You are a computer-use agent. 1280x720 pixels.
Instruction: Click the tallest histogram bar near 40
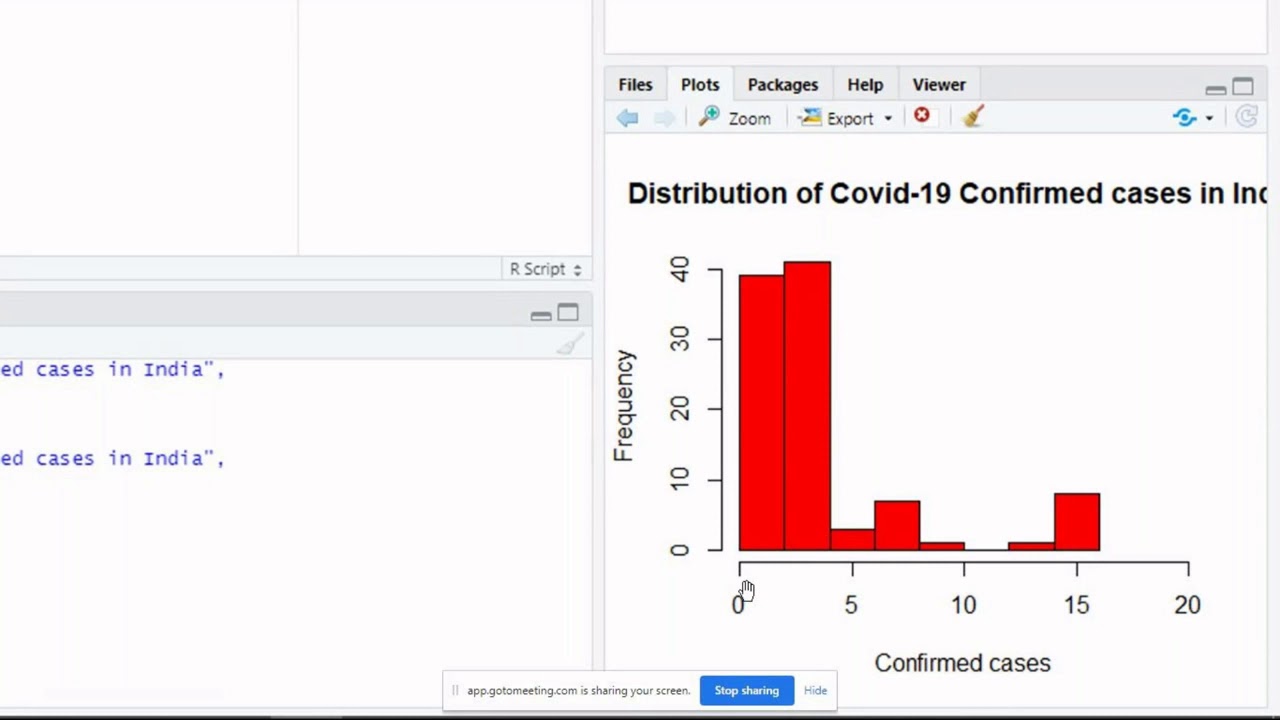click(807, 406)
